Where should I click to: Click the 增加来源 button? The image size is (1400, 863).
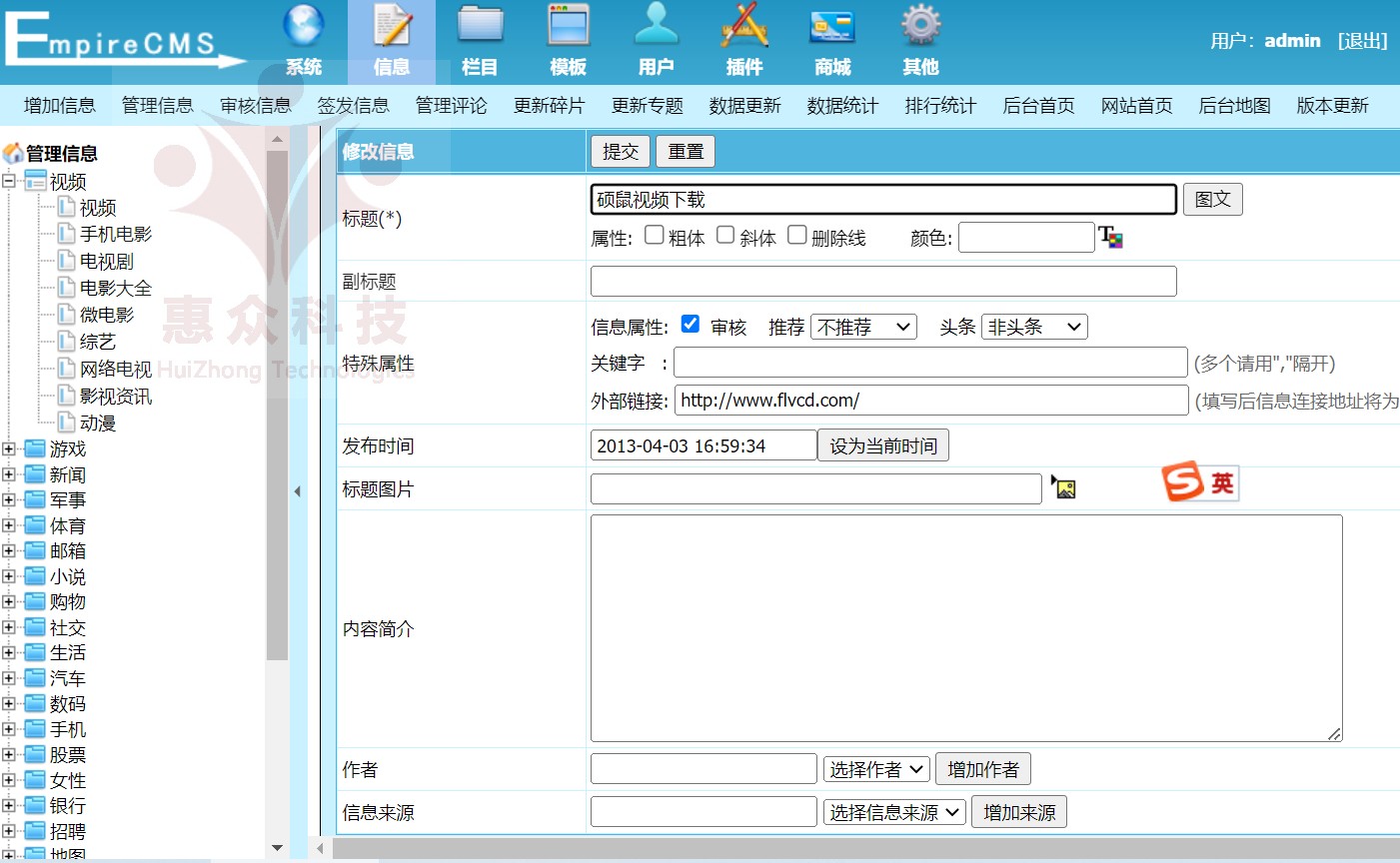tap(1019, 812)
